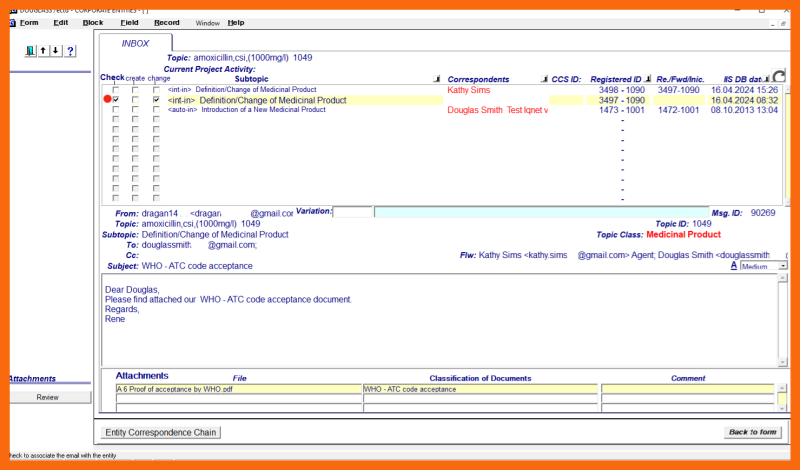Click the Variation input field
The width and height of the screenshot is (800, 470).
(352, 212)
